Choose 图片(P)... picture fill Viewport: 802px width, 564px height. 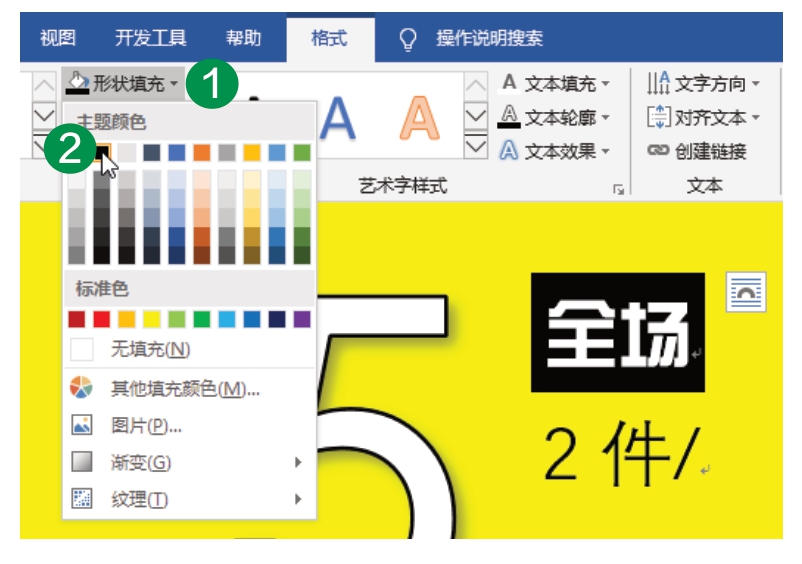coord(189,425)
